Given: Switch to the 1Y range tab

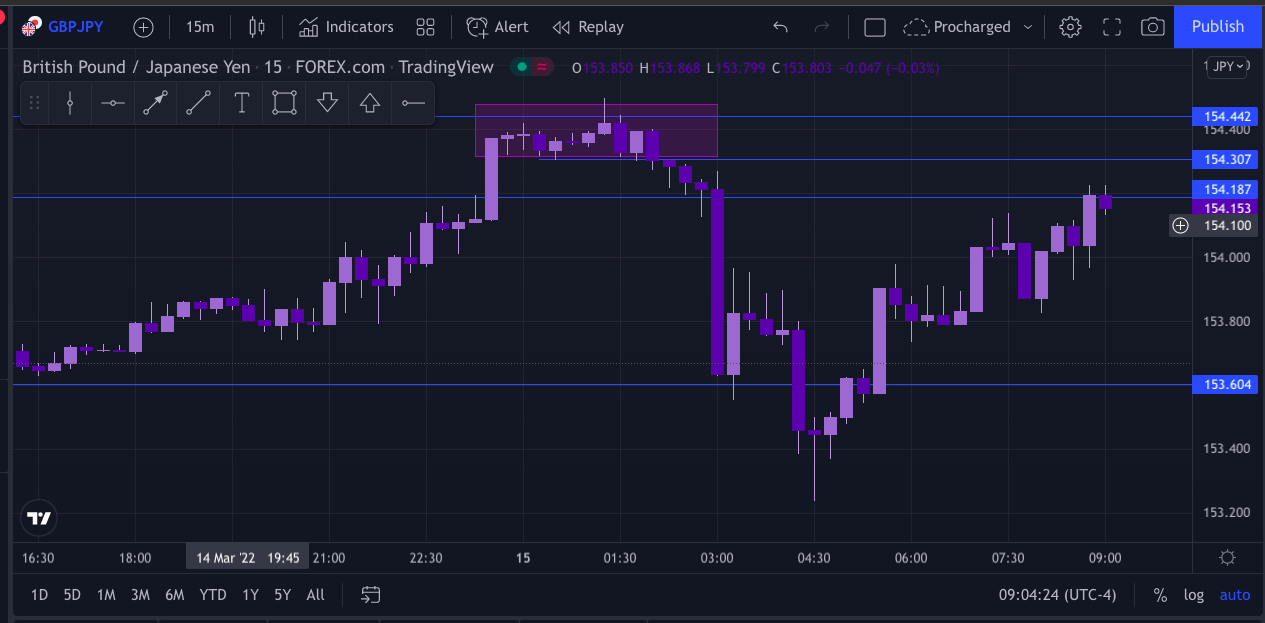Looking at the screenshot, I should tap(248, 594).
